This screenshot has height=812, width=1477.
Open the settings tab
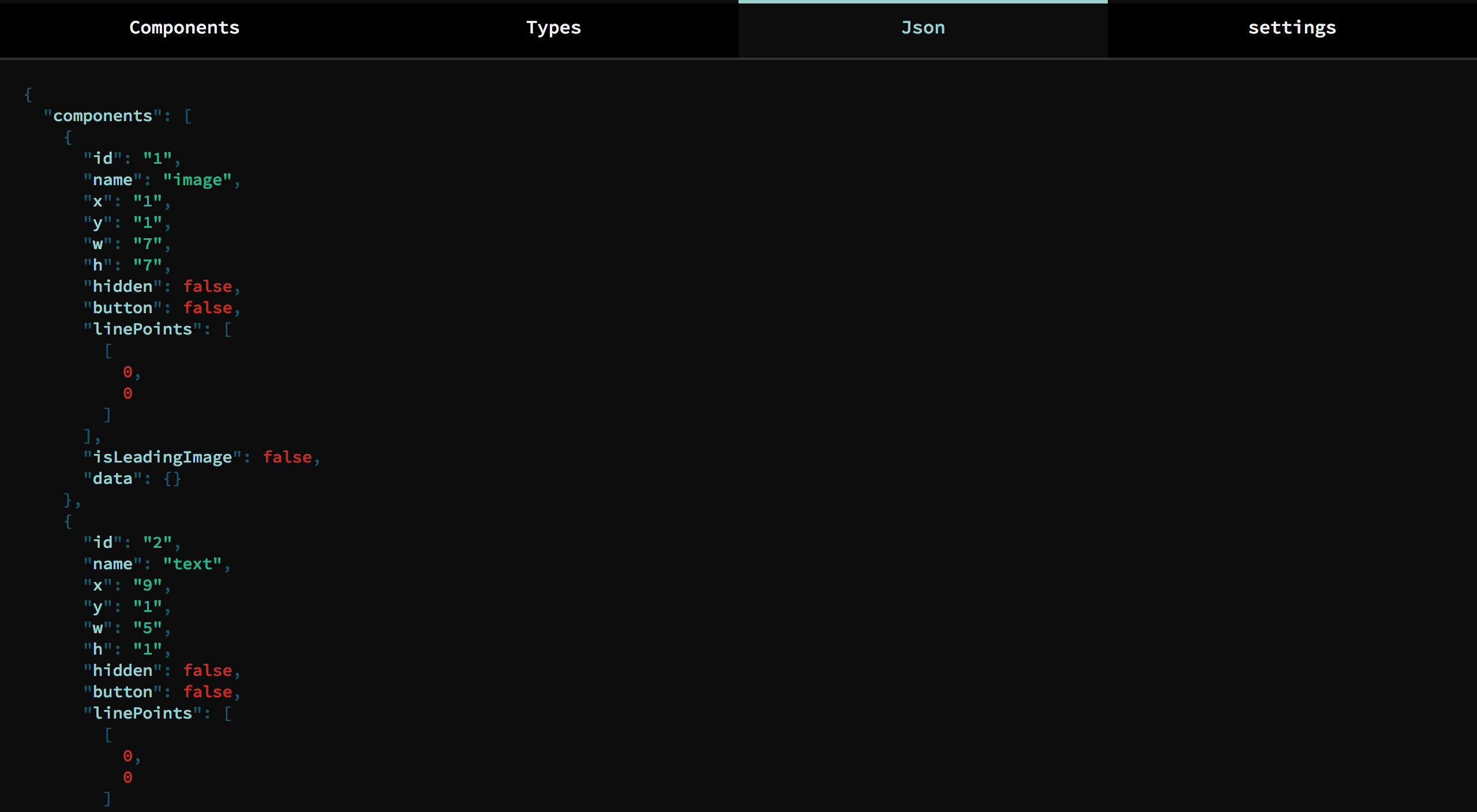coord(1292,28)
